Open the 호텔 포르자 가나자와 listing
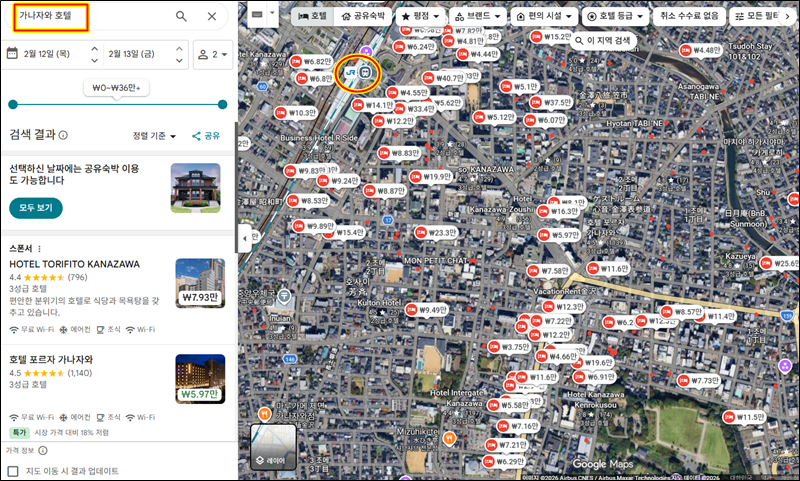This screenshot has height=481, width=800. 51,360
